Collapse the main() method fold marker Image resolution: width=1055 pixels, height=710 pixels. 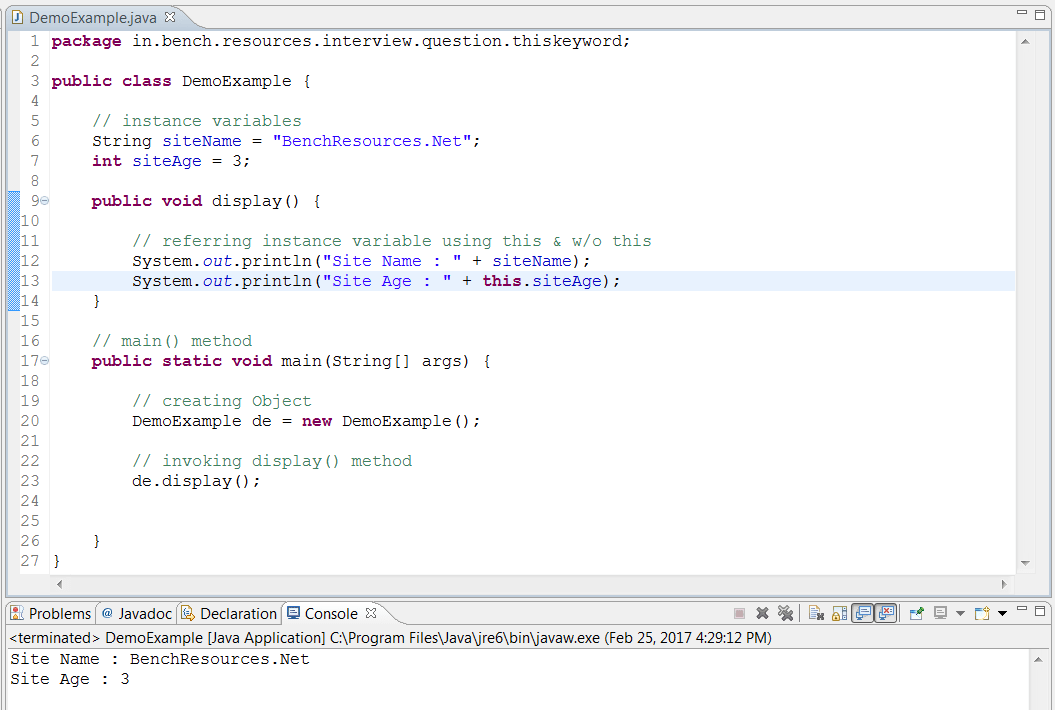[44, 361]
